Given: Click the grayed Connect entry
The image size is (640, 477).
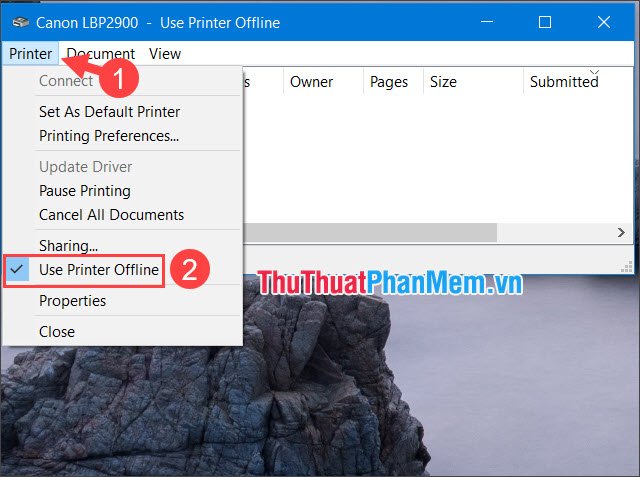Looking at the screenshot, I should point(66,81).
